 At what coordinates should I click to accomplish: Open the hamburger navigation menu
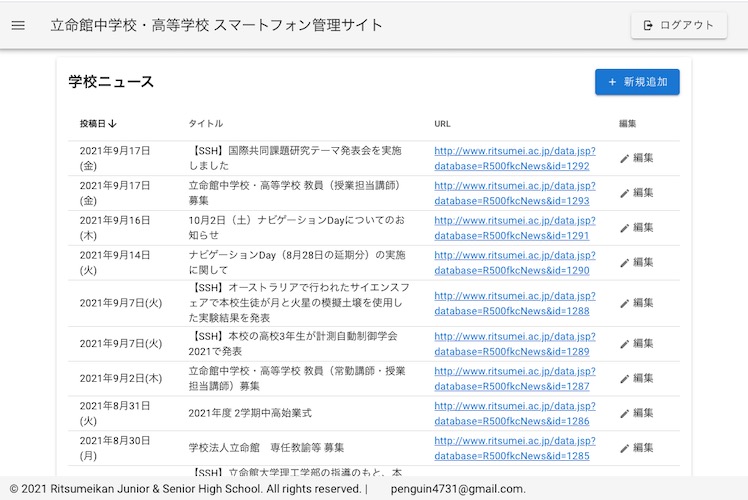[x=18, y=25]
